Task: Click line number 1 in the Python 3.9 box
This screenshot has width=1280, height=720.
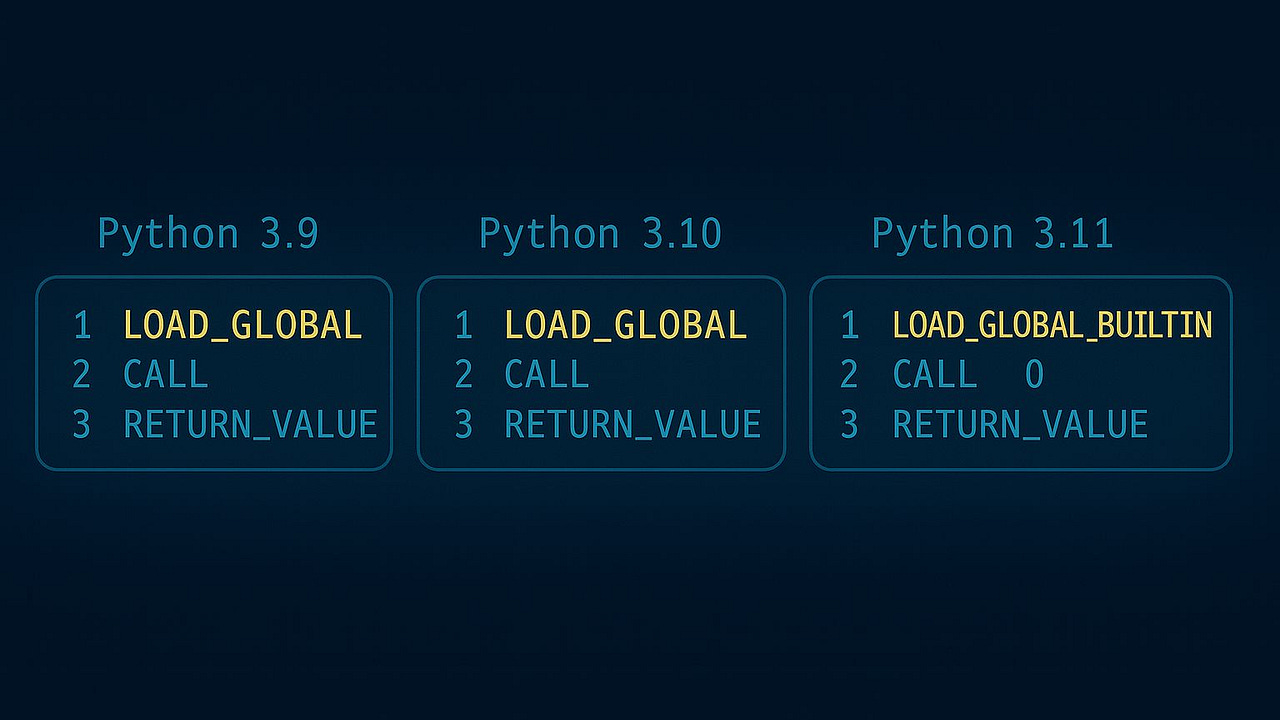Action: 82,325
